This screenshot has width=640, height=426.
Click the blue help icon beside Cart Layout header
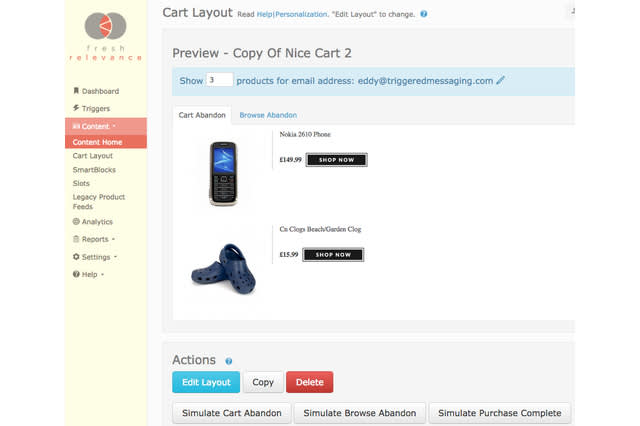coord(424,15)
